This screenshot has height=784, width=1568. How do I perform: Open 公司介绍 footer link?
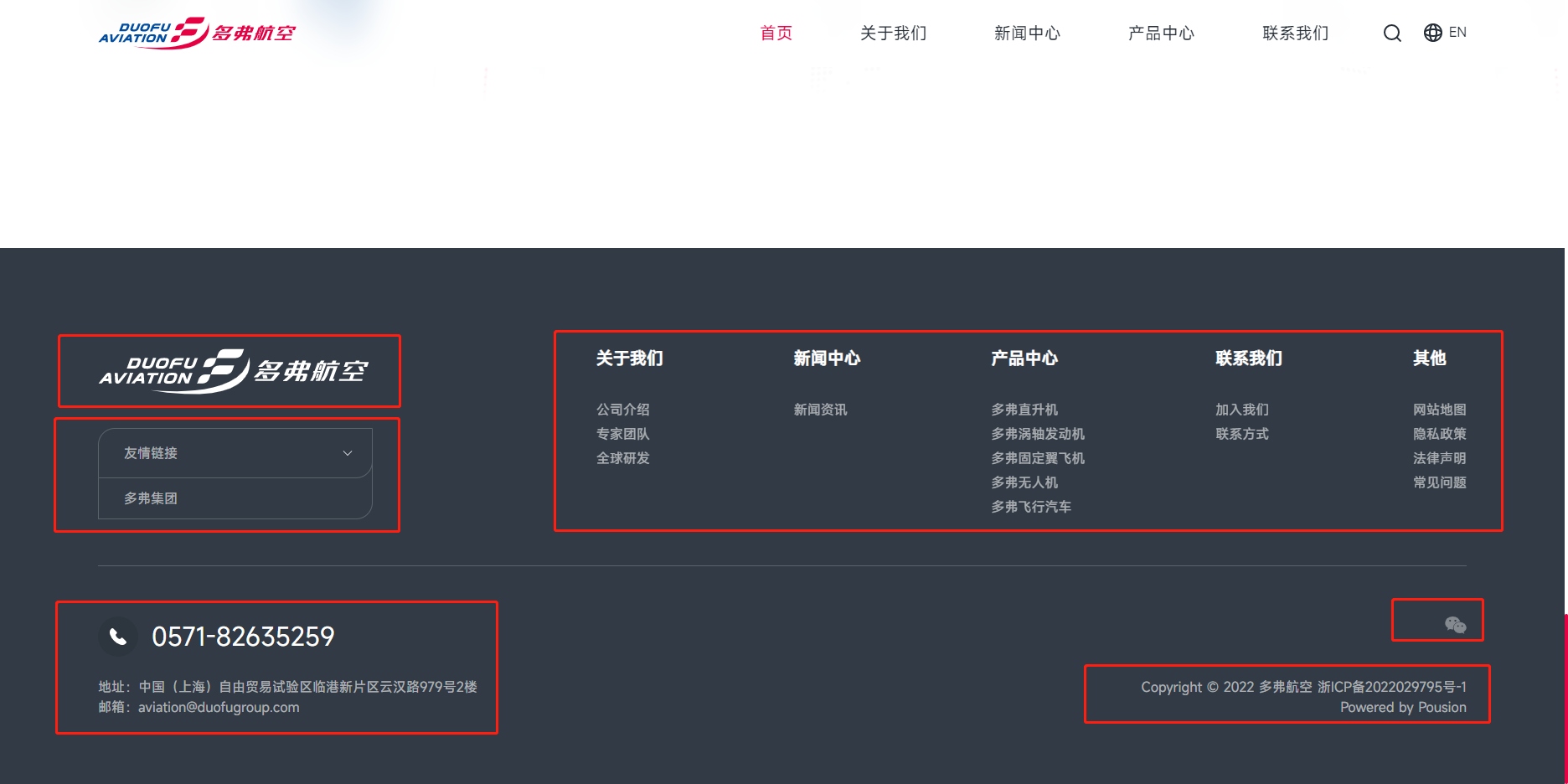coord(623,410)
